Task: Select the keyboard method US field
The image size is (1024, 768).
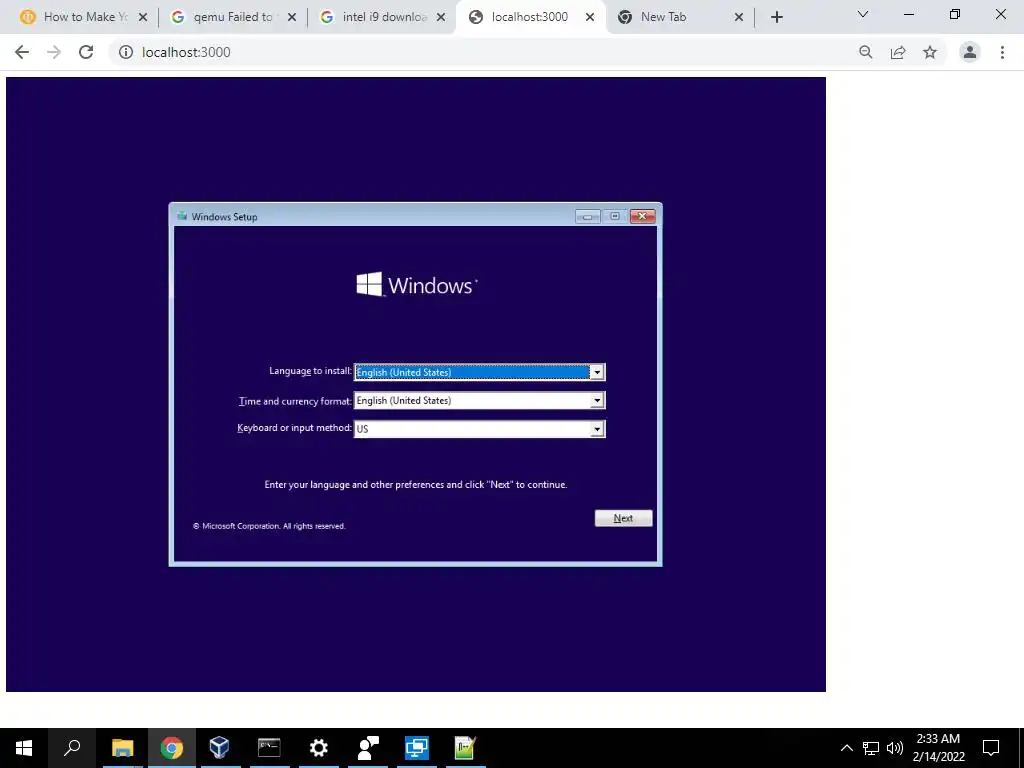Action: [x=479, y=429]
